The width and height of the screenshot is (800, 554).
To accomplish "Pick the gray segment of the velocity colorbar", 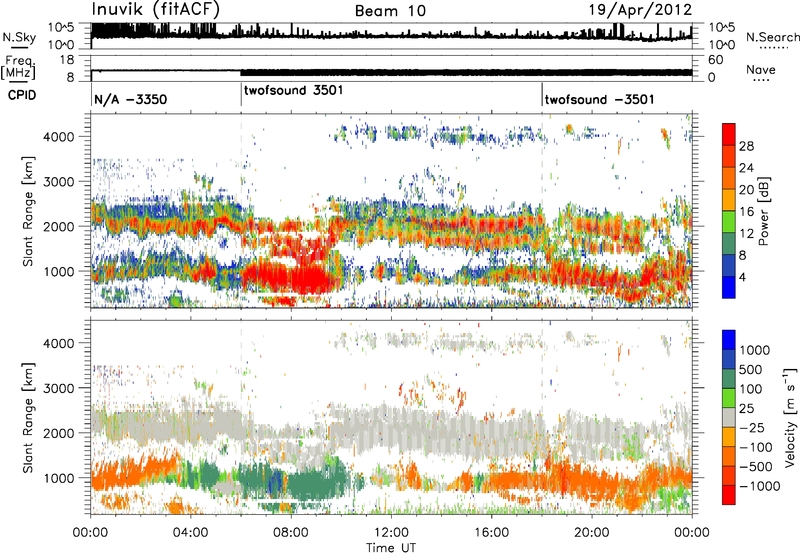I will (729, 418).
